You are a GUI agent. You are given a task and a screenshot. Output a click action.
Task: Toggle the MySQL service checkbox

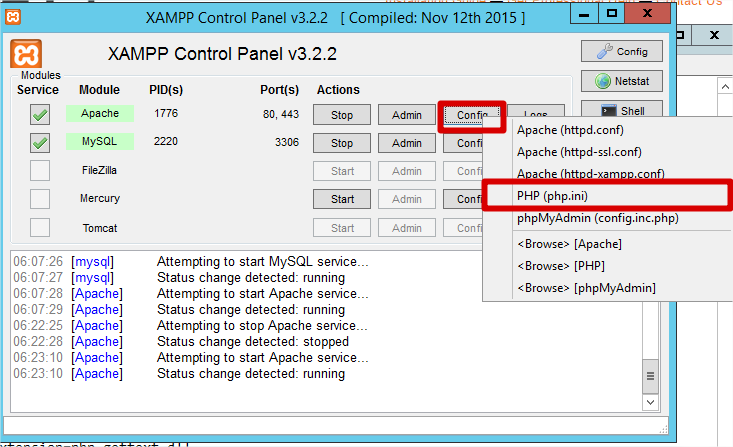(39, 143)
